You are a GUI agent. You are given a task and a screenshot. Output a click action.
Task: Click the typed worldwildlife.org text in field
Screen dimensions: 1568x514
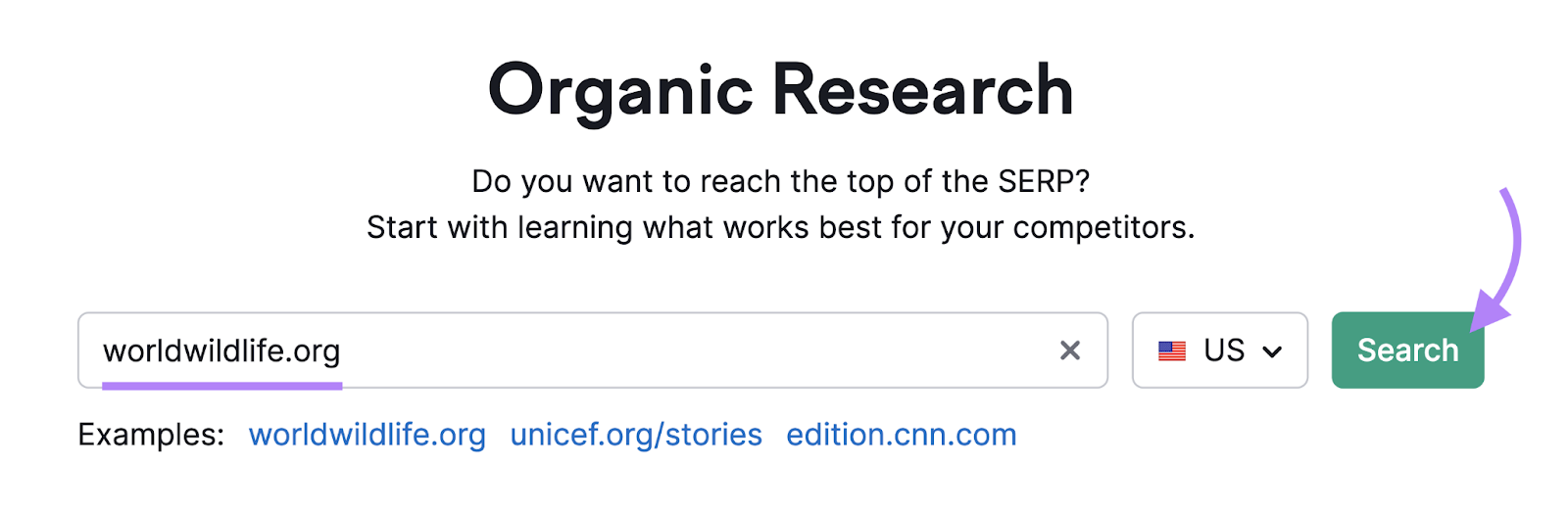click(x=221, y=350)
